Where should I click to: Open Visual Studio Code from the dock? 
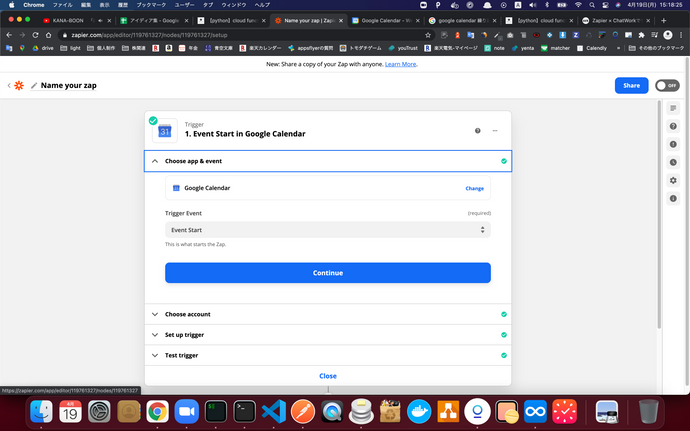coord(274,412)
